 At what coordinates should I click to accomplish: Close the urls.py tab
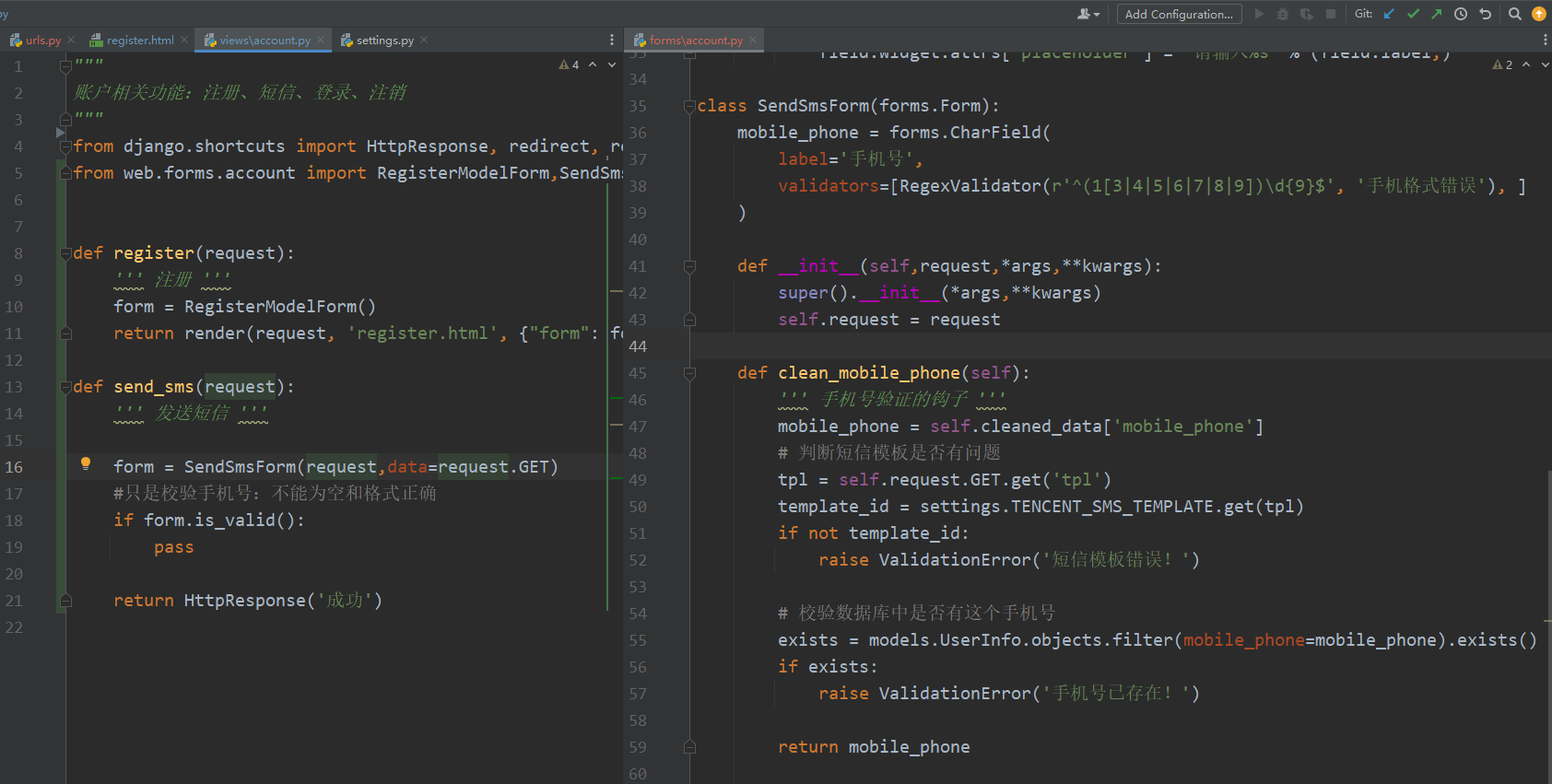click(x=72, y=40)
